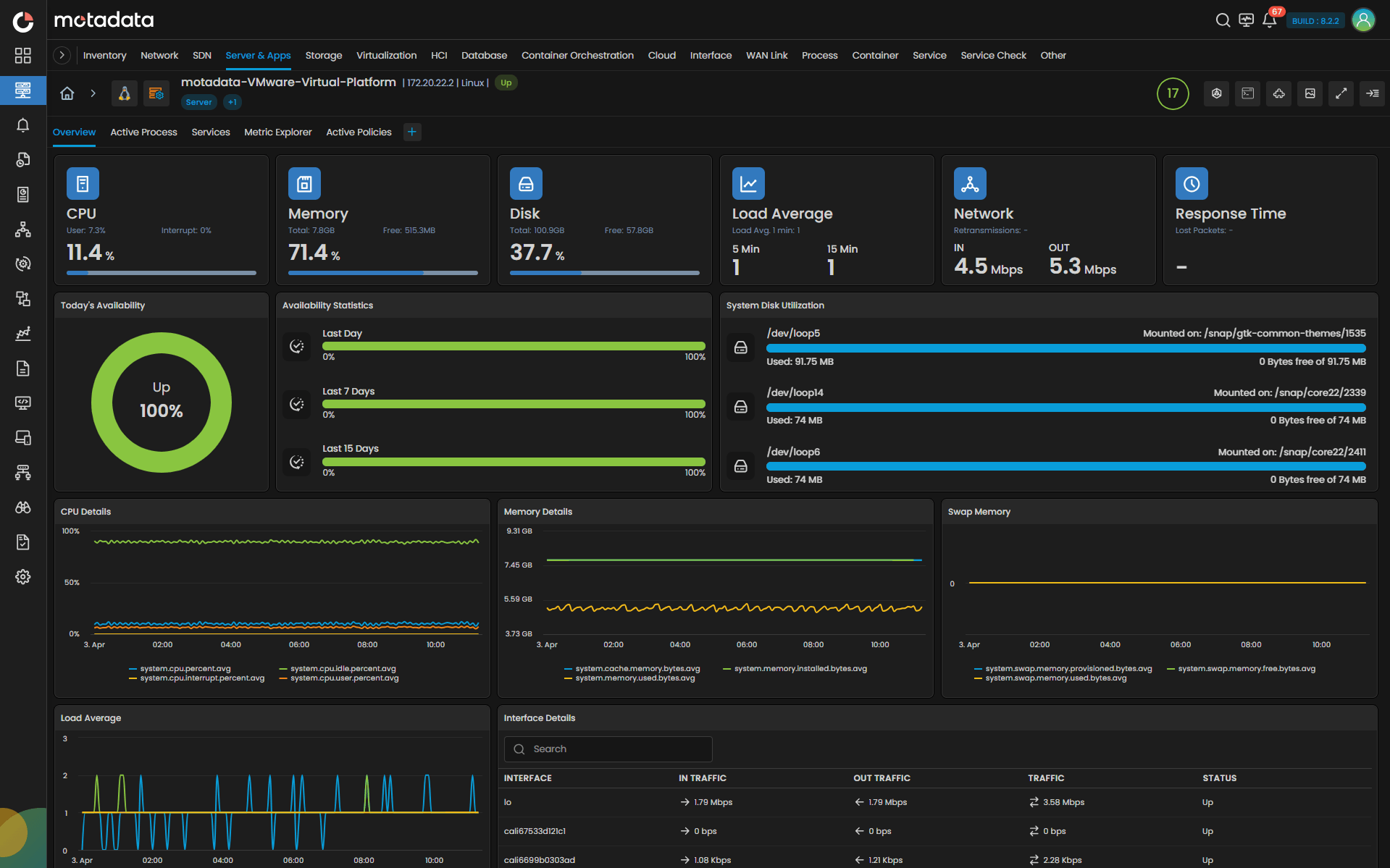Toggle system.memory.used.bytes.avg legend series
Viewport: 1390px width, 868px height.
coord(635,678)
